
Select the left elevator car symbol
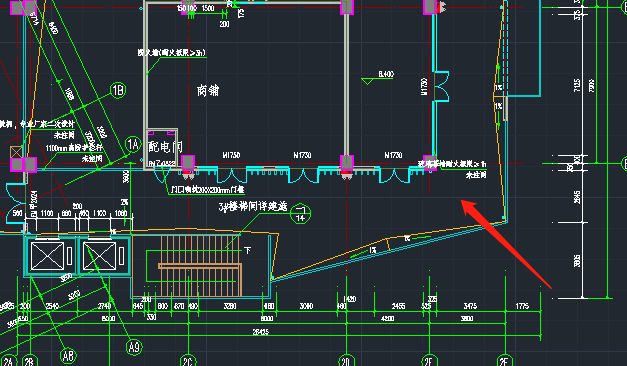47,256
